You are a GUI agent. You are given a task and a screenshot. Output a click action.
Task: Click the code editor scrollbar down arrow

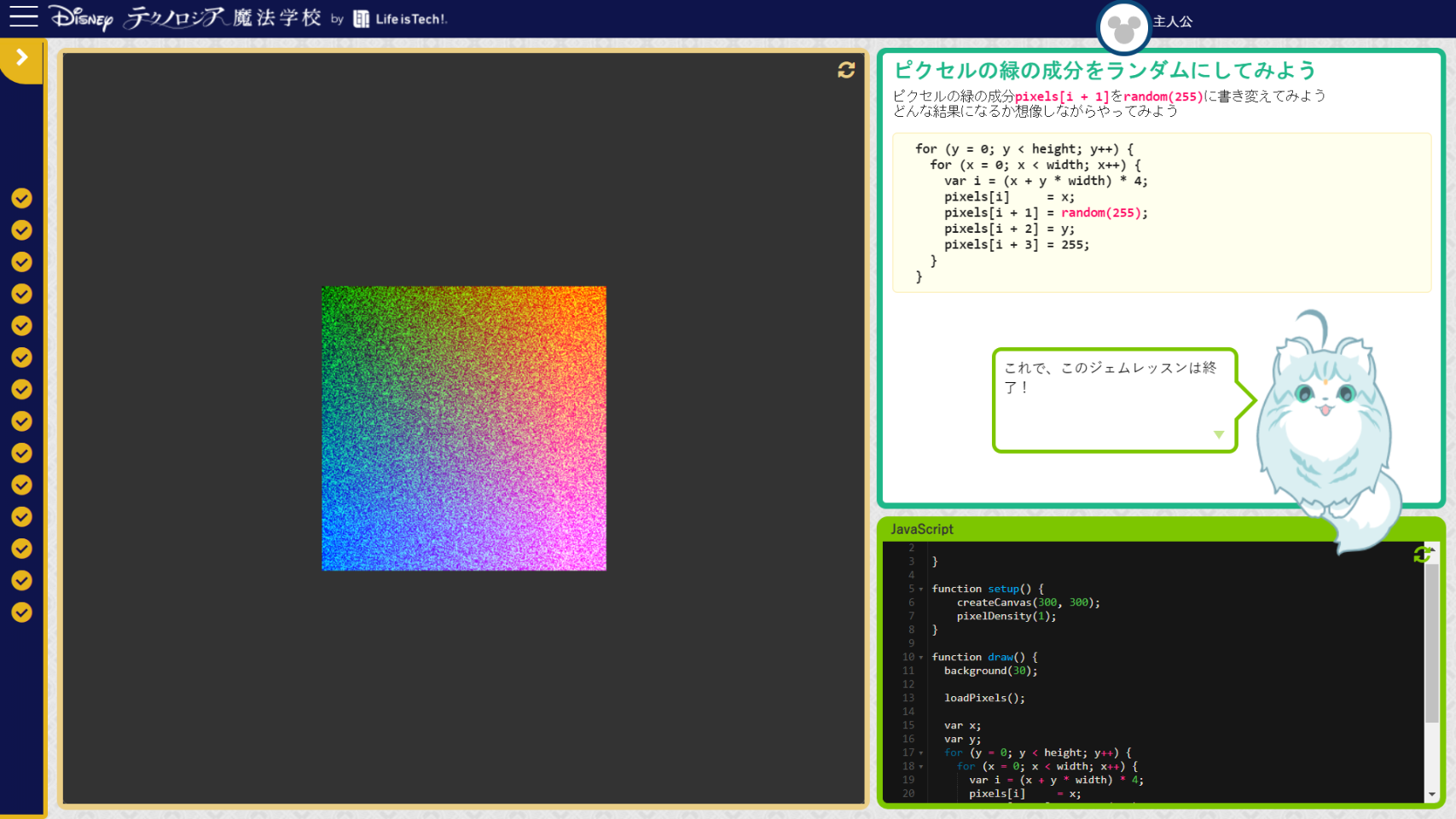(x=1431, y=794)
